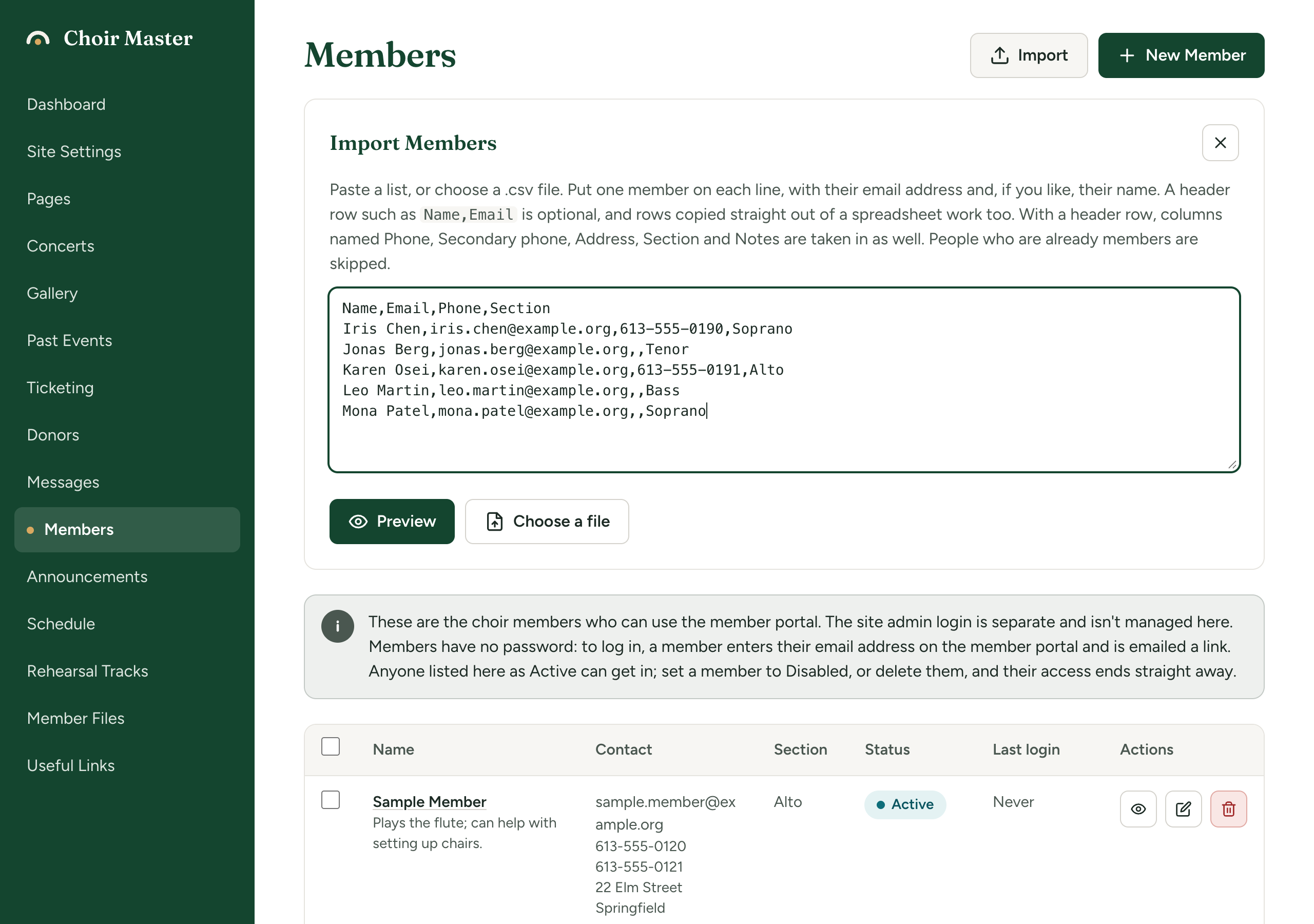Click the Preview button
This screenshot has height=924, width=1314.
pyautogui.click(x=392, y=521)
